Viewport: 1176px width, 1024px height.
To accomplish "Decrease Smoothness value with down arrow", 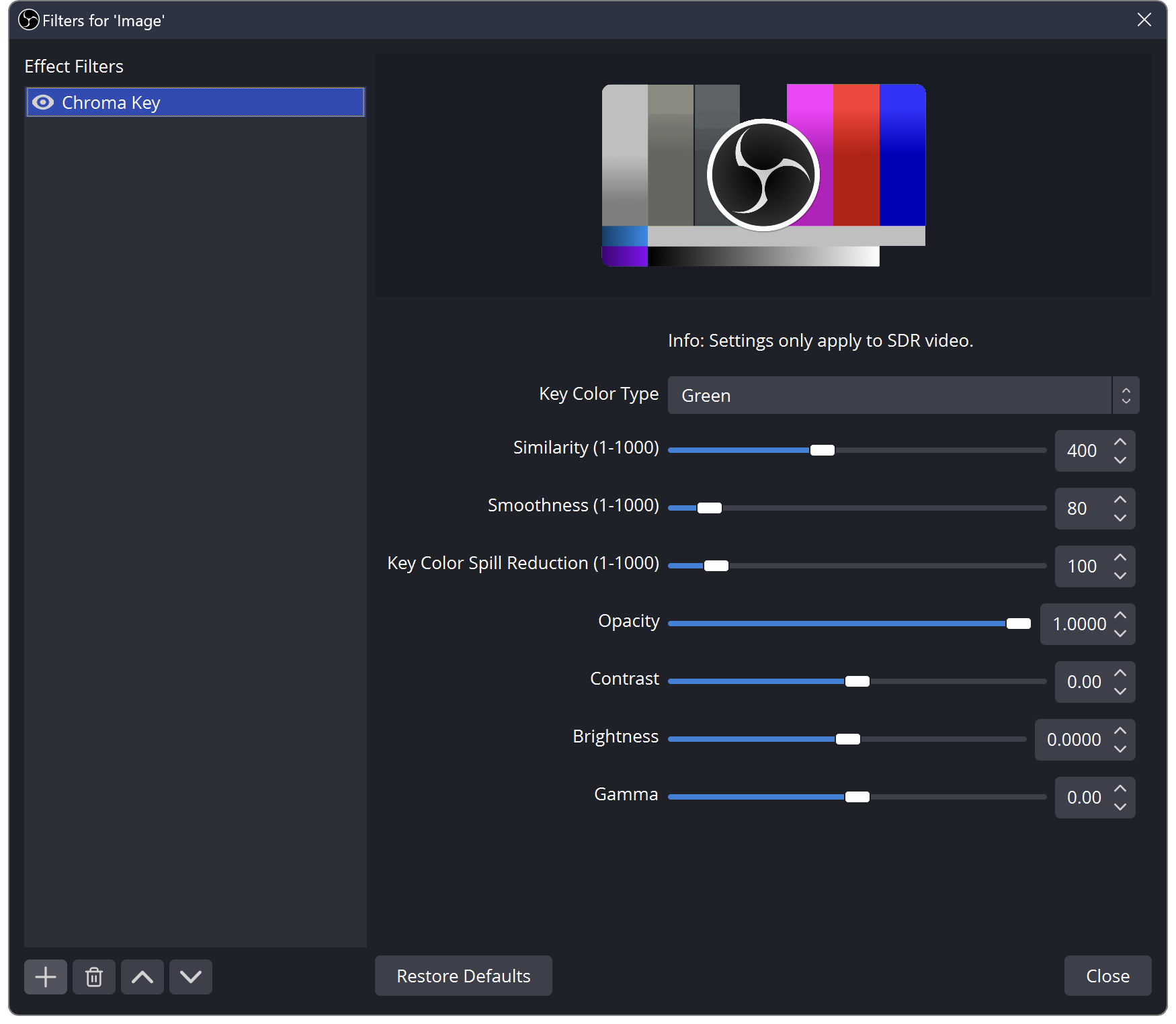I will (x=1120, y=518).
